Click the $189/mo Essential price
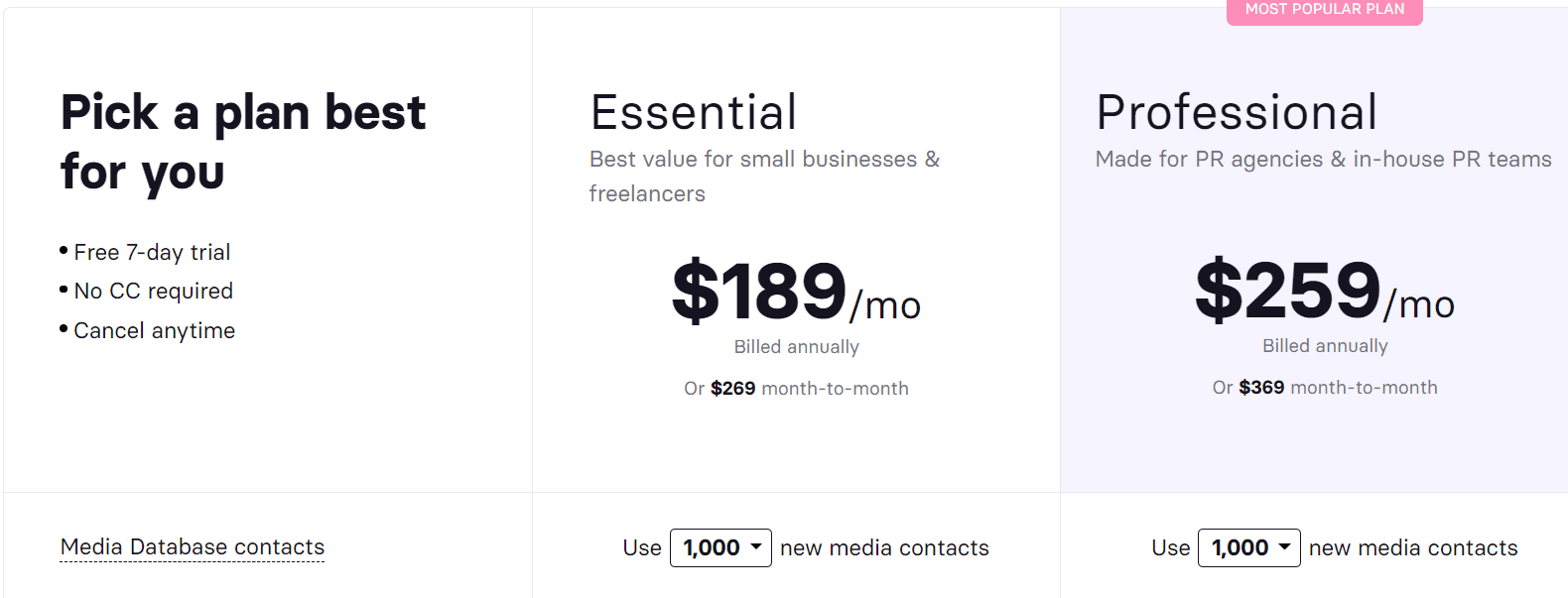1568x598 pixels. pyautogui.click(x=796, y=292)
